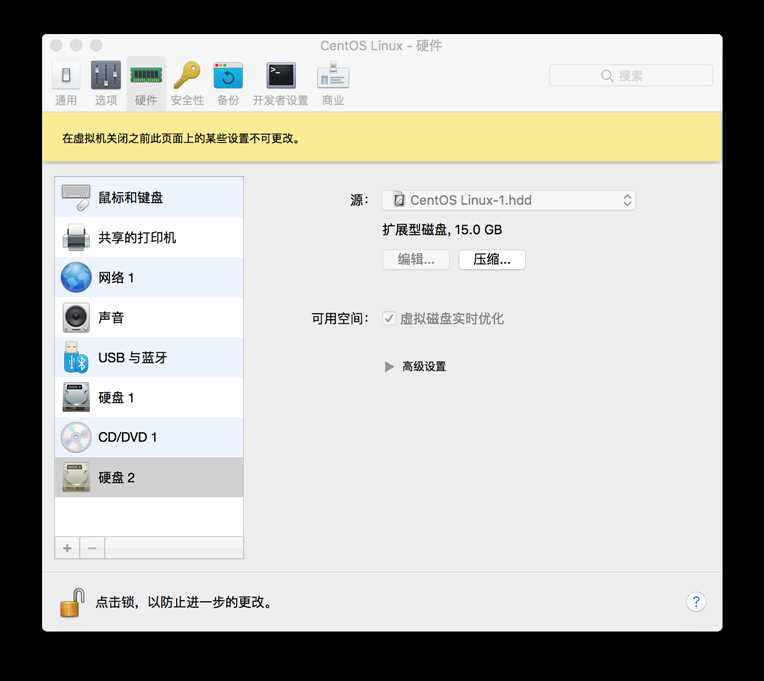The height and width of the screenshot is (681, 764).
Task: Click the search magnifier icon
Action: point(607,76)
